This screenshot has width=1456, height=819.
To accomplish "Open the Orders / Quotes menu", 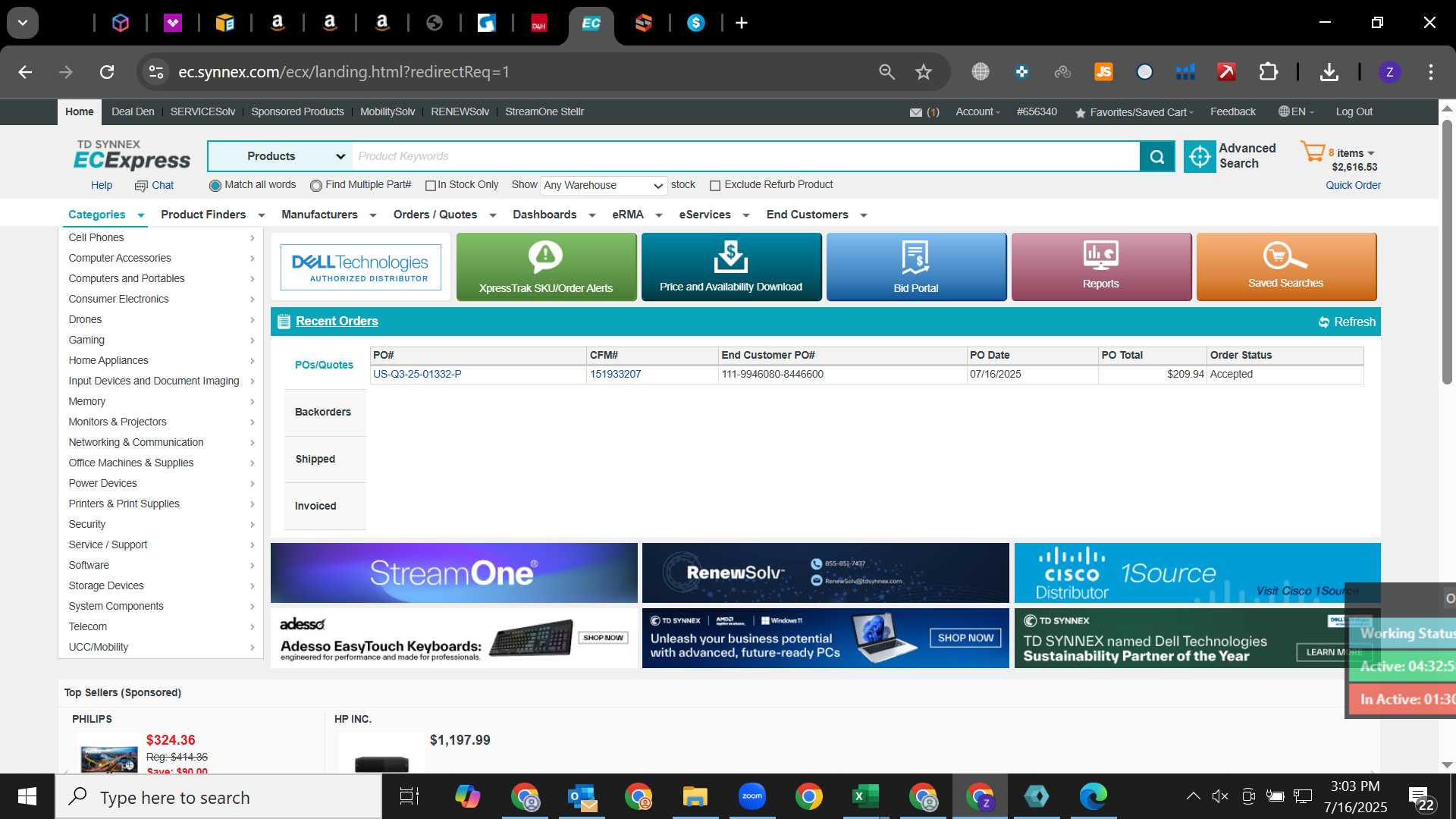I will tap(444, 215).
